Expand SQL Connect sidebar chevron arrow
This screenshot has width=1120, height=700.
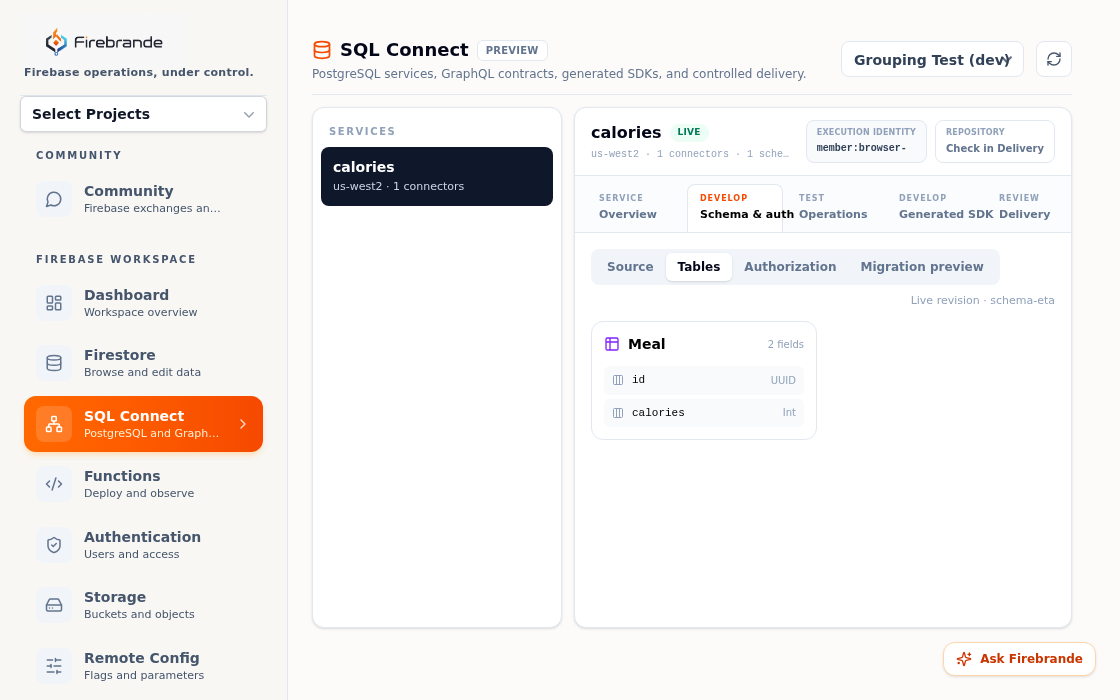[x=243, y=424]
